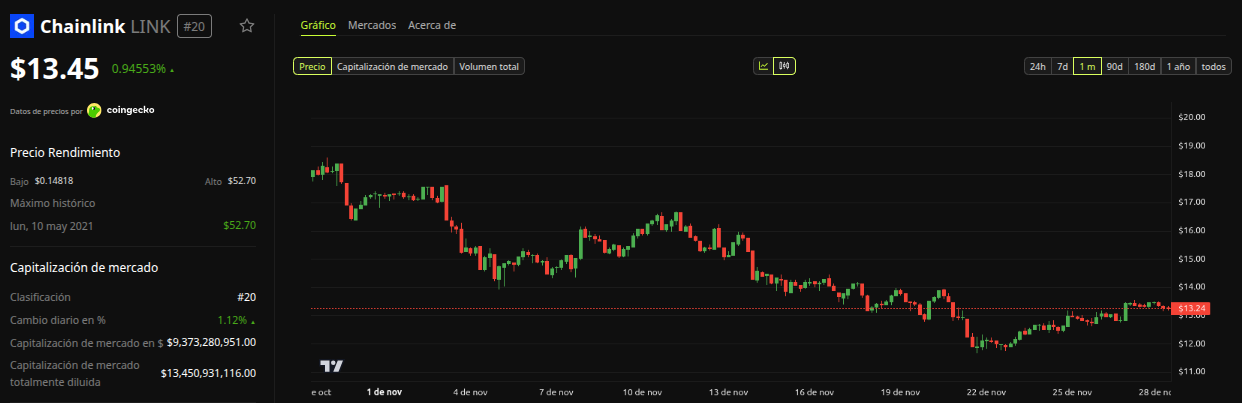Screen dimensions: 1242x403
Task: Click the current price $13.45
Action: pyautogui.click(x=54, y=68)
